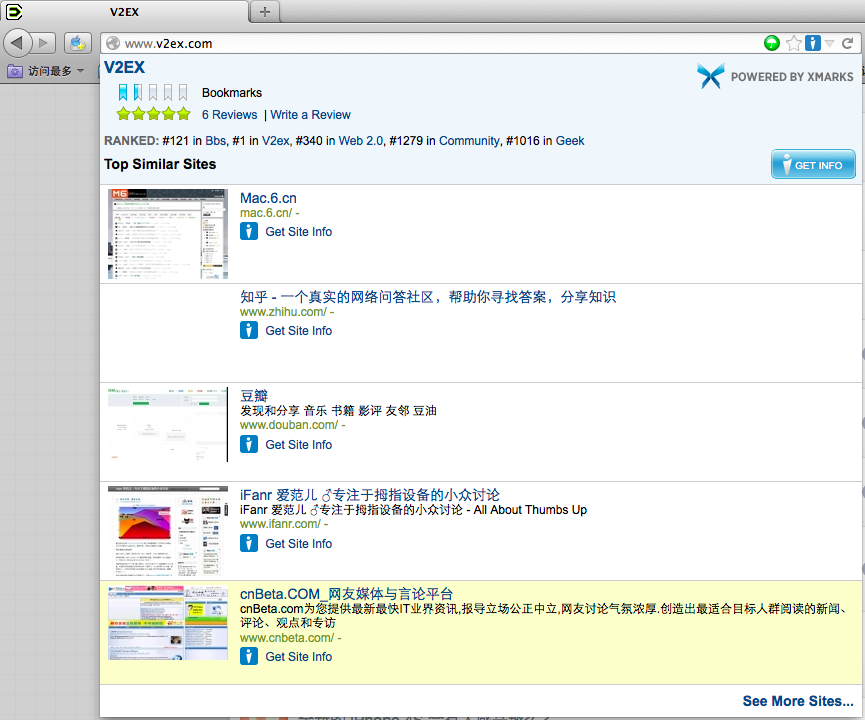Click the bookmark star icon in address bar
This screenshot has height=720, width=865.
(794, 43)
